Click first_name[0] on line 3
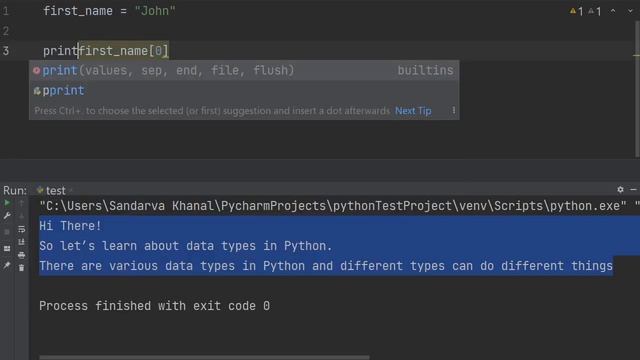This screenshot has width=640, height=360. coord(124,51)
